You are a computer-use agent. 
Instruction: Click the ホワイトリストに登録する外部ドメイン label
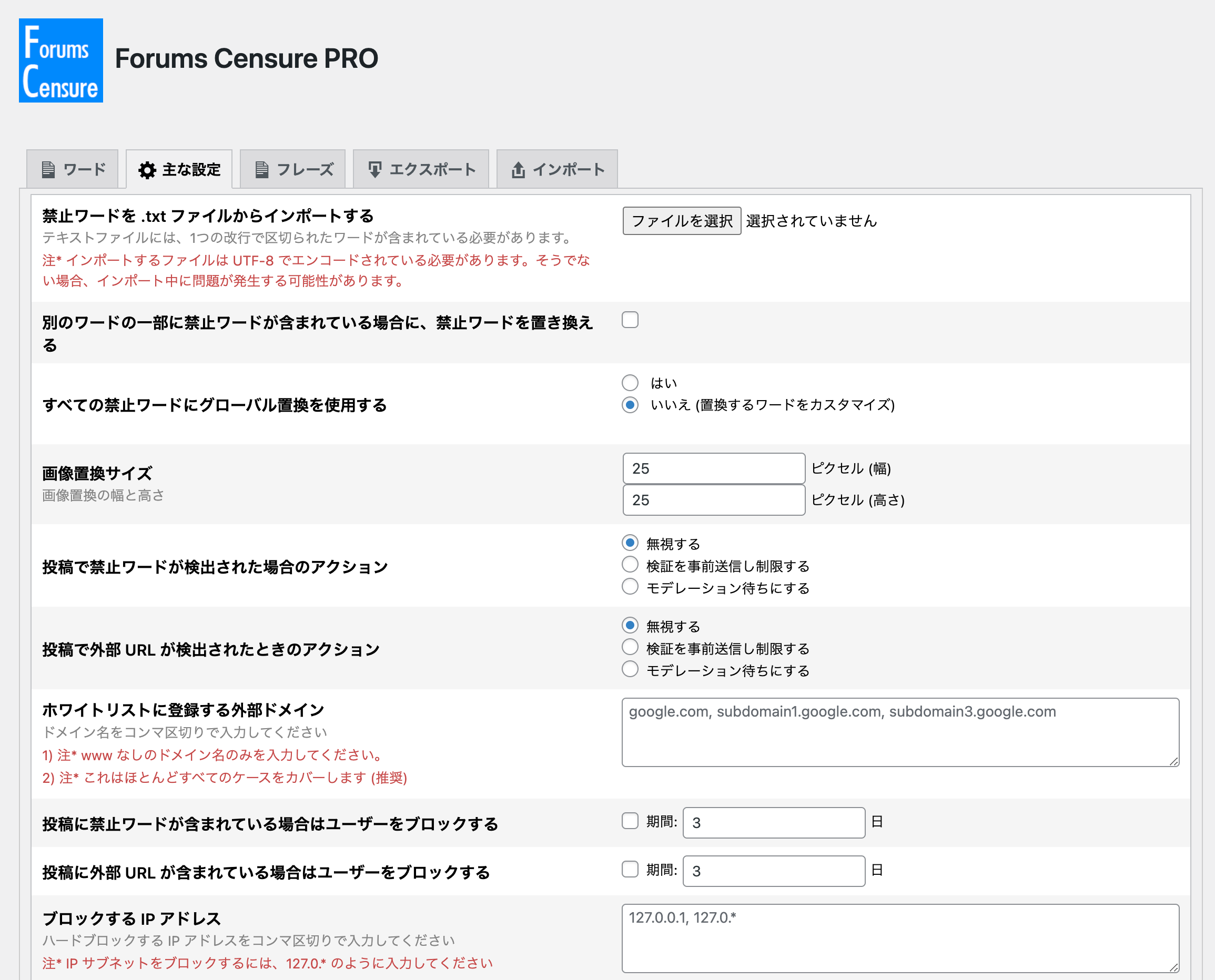183,710
